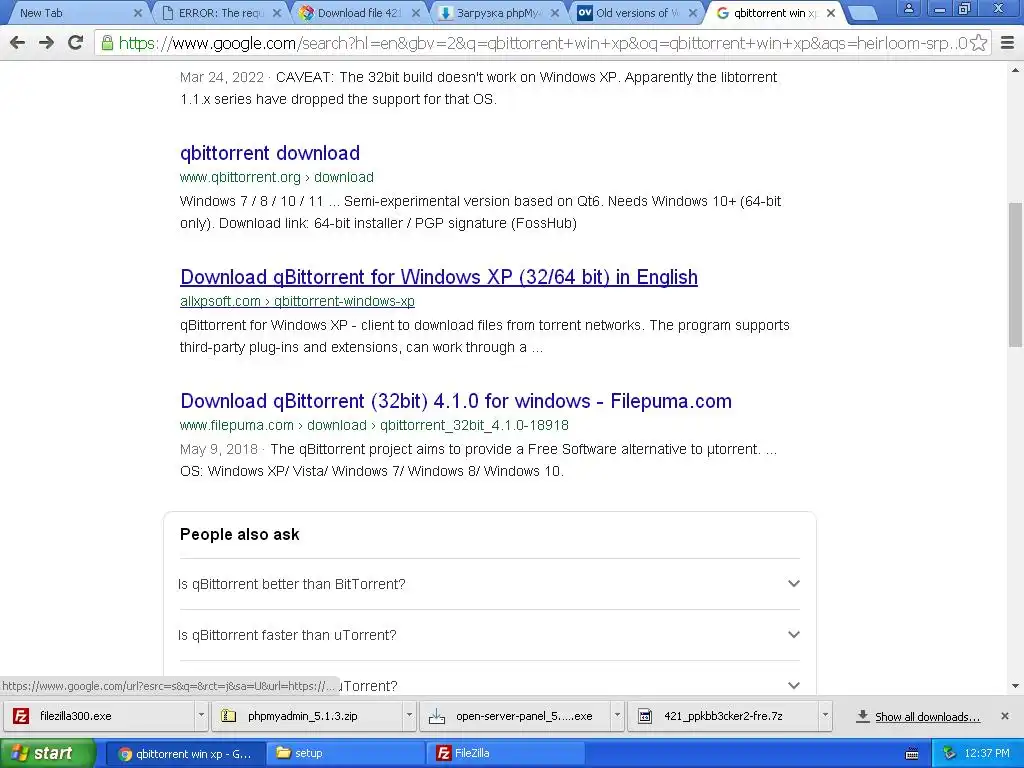Open the setup folder taskbar button
This screenshot has width=1024, height=768.
point(345,754)
